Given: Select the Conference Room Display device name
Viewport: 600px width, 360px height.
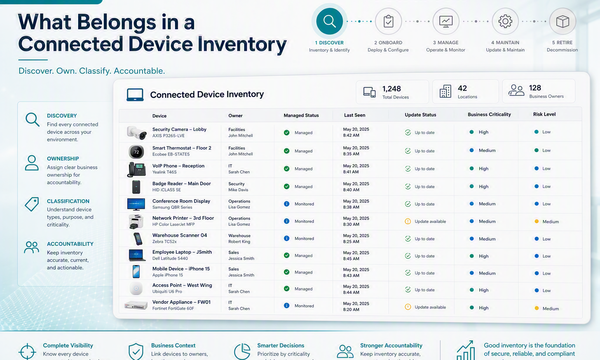Looking at the screenshot, I should point(181,201).
